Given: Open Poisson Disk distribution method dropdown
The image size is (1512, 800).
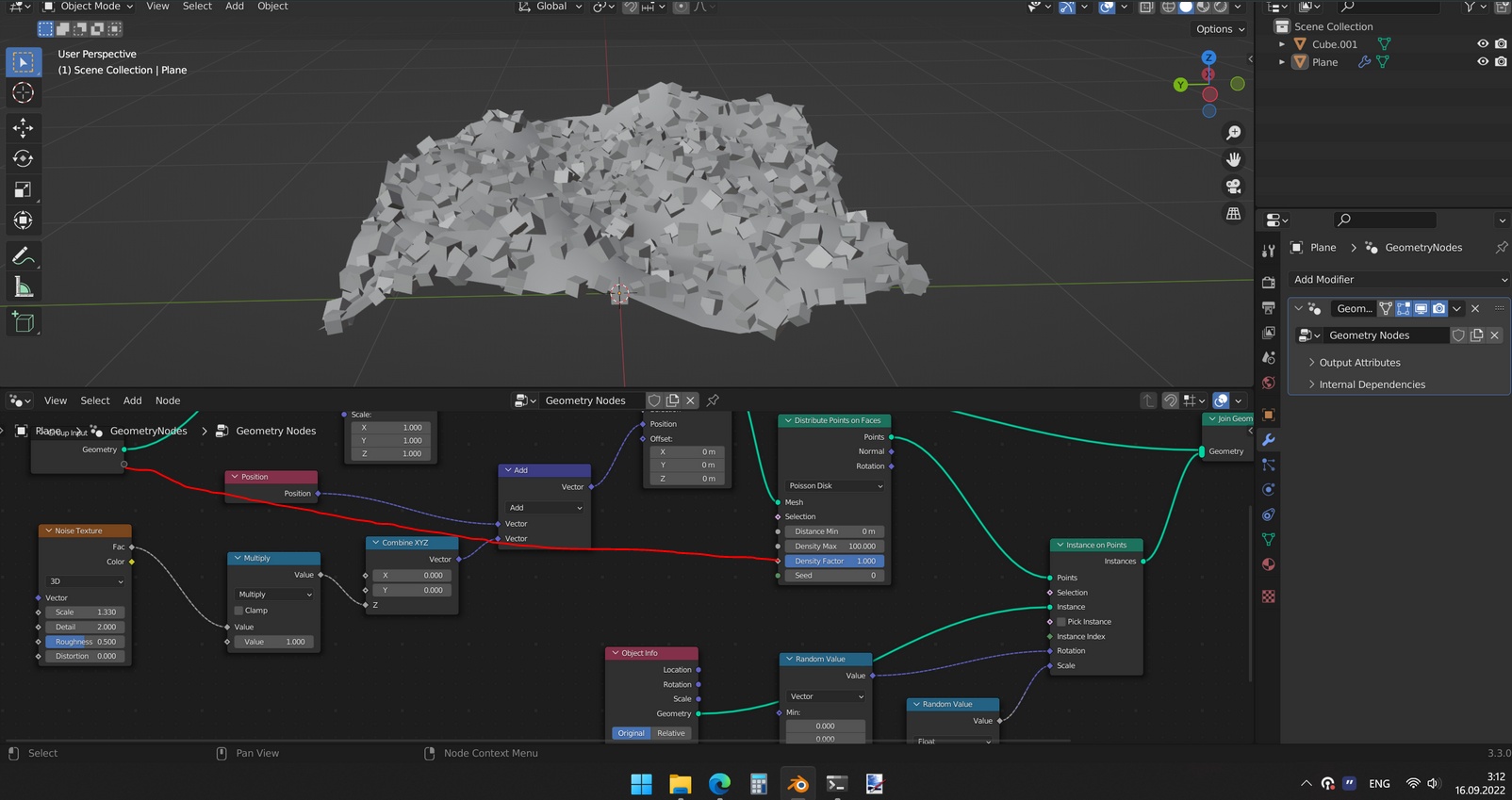Looking at the screenshot, I should click(x=835, y=486).
